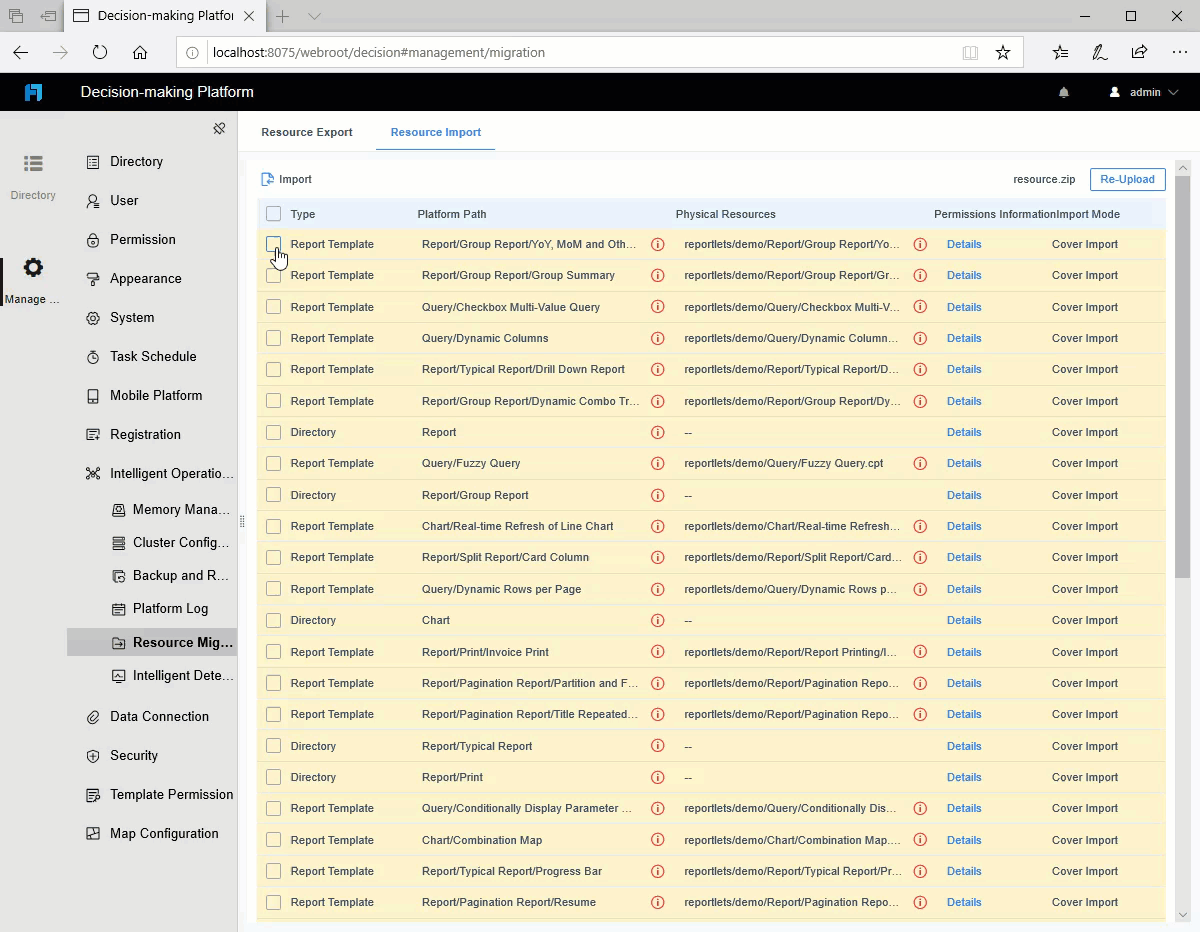This screenshot has width=1200, height=932.
Task: Click the Import icon above the table
Action: (267, 179)
